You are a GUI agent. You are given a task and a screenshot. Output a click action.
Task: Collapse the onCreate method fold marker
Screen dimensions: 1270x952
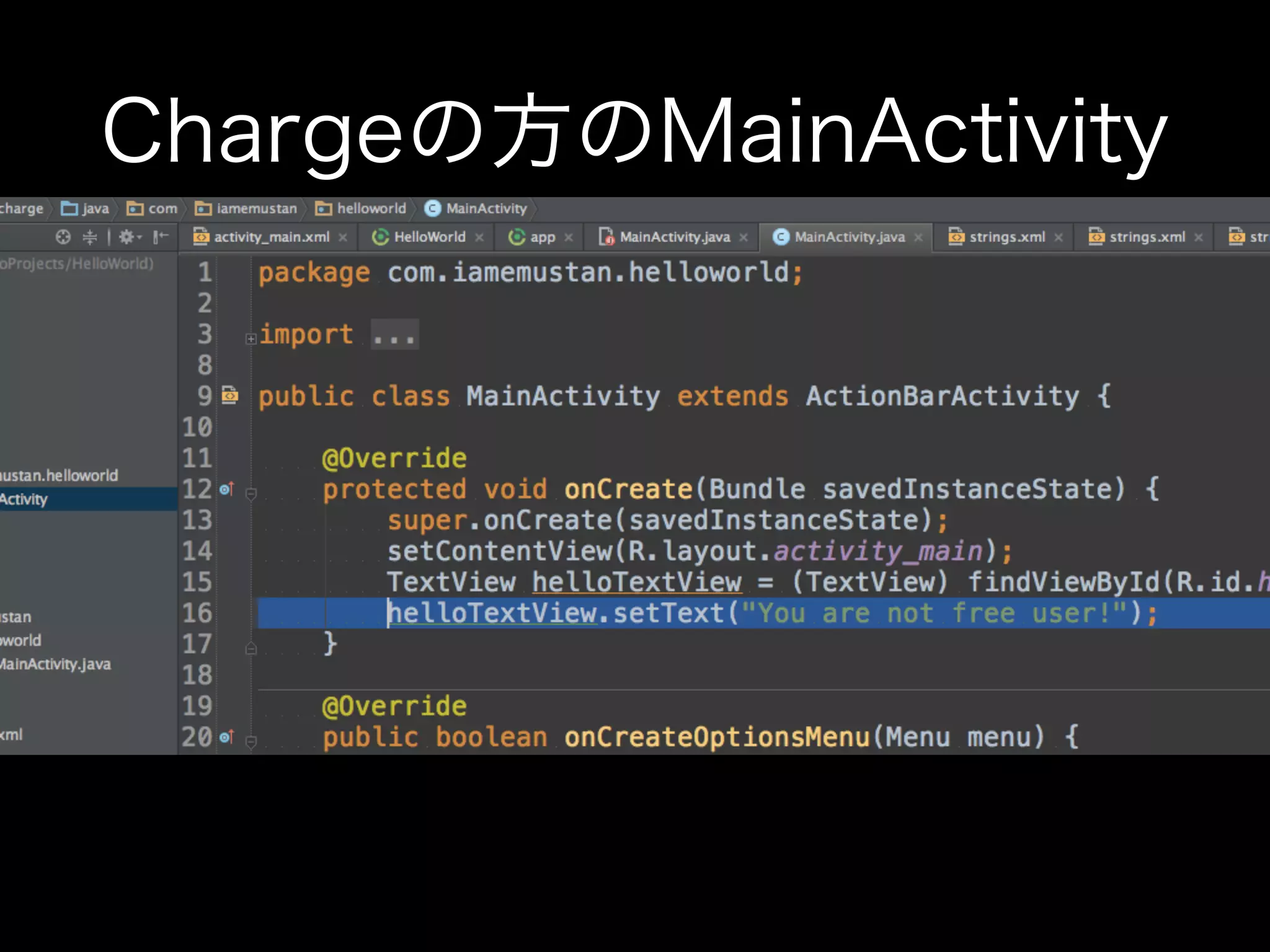[251, 494]
